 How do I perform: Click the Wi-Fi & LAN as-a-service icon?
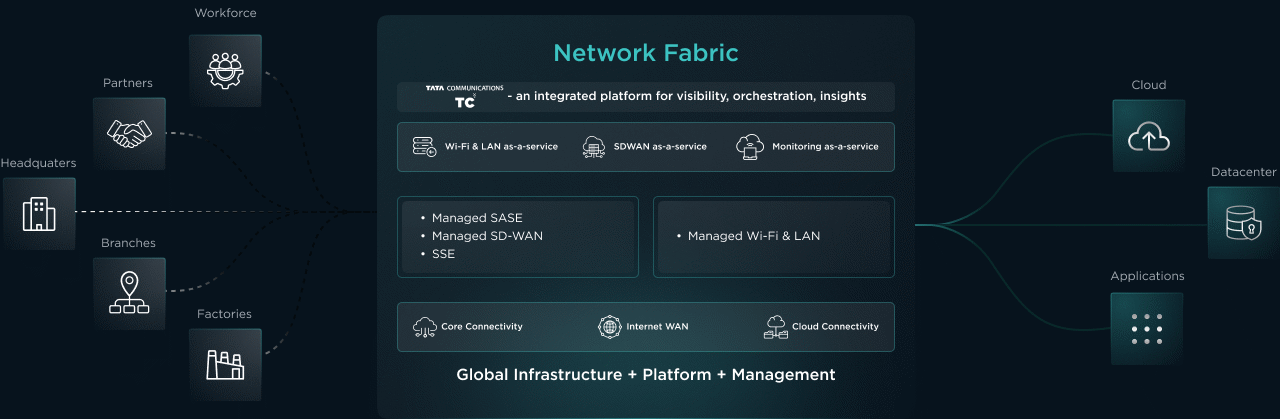(x=424, y=147)
